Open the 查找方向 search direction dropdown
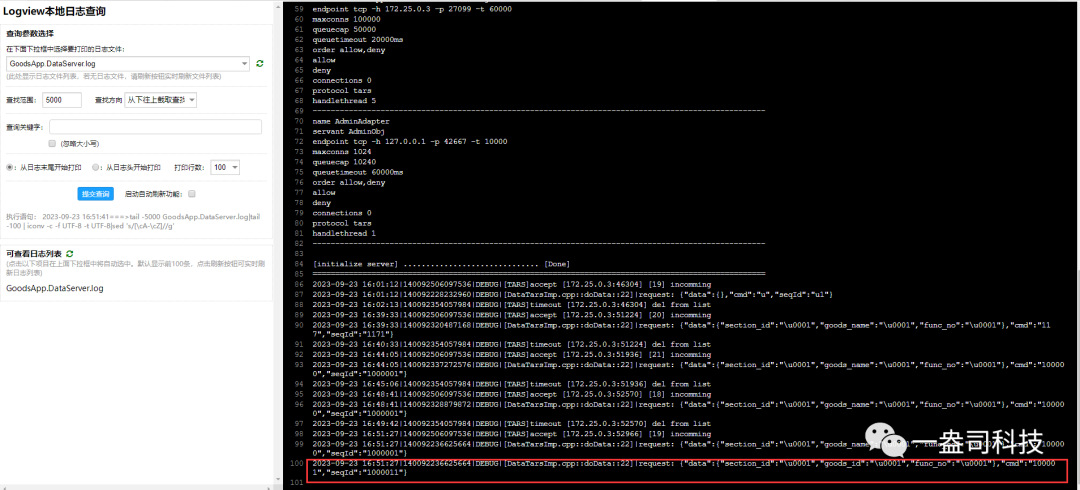1080x490 pixels. coord(160,100)
